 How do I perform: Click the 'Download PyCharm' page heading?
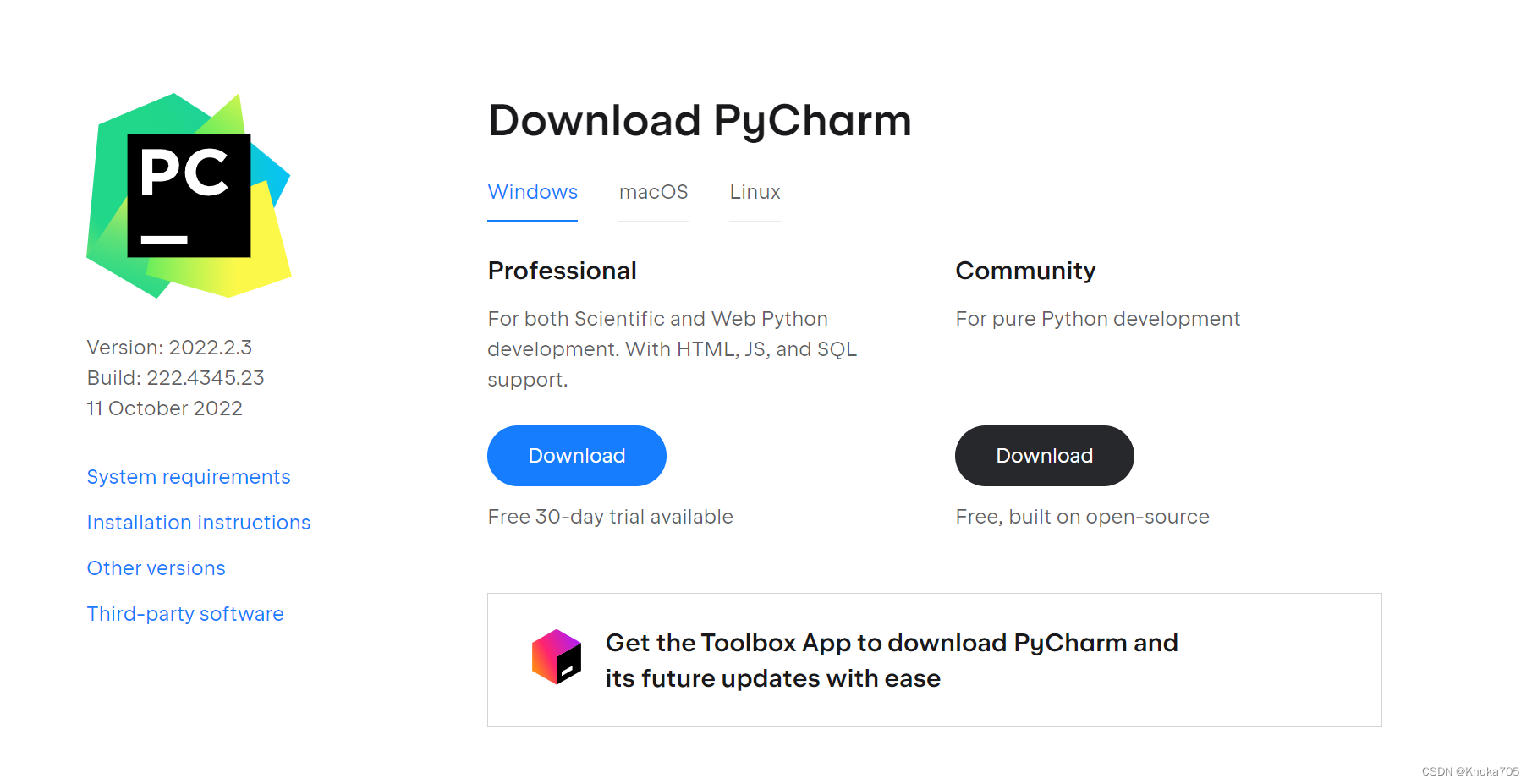point(699,121)
